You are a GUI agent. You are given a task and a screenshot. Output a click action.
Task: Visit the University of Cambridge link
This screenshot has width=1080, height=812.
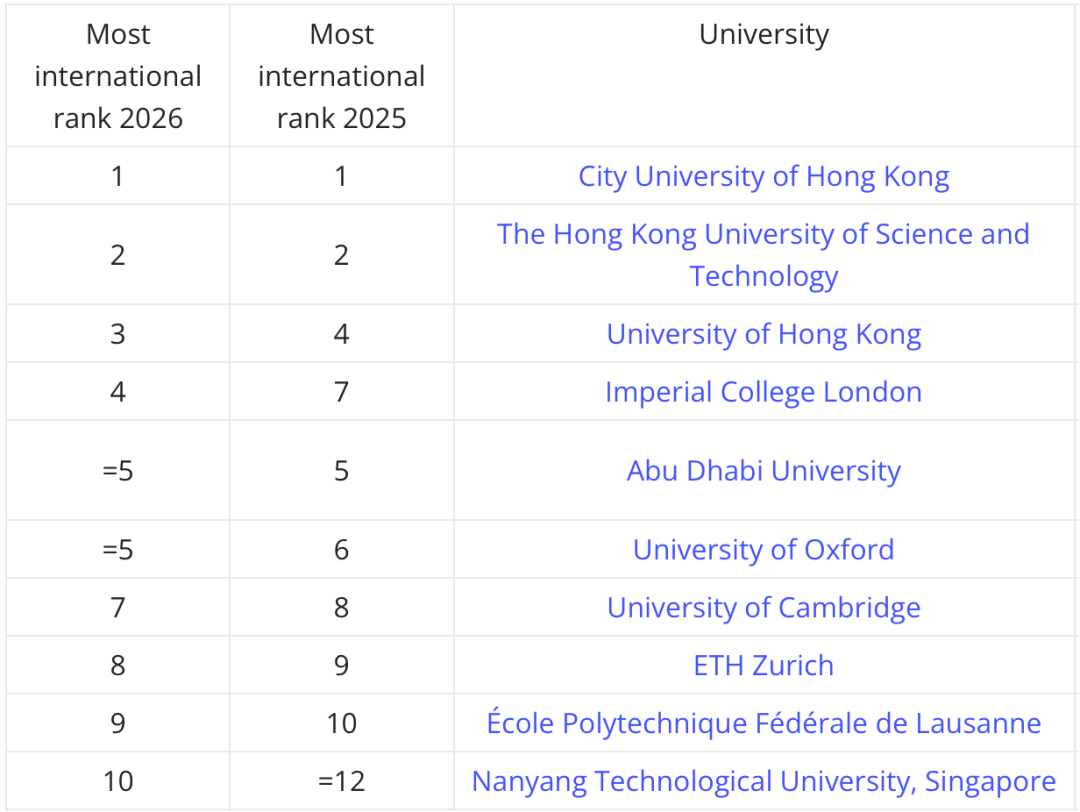click(x=763, y=608)
